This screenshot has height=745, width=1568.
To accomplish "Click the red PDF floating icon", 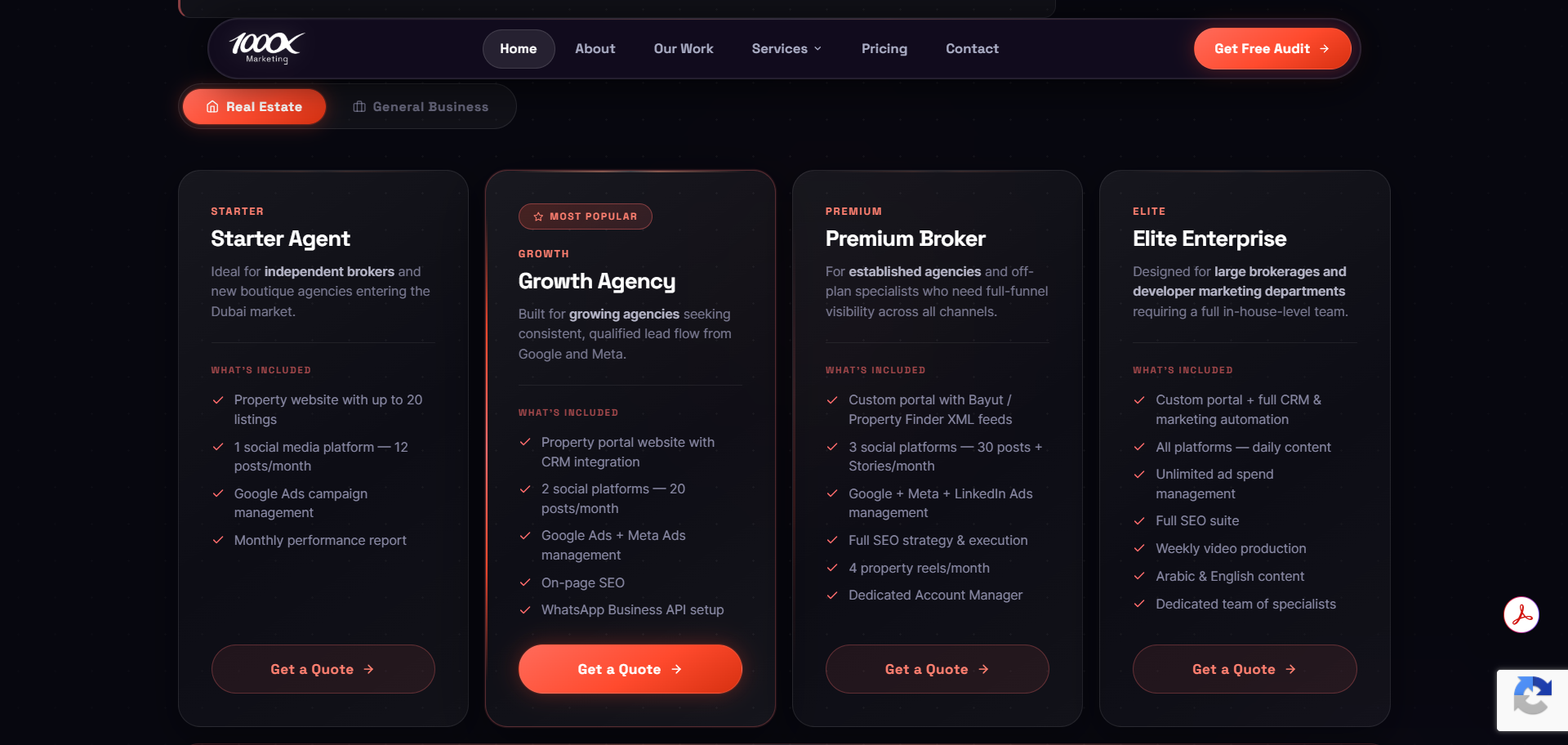I will pos(1521,615).
